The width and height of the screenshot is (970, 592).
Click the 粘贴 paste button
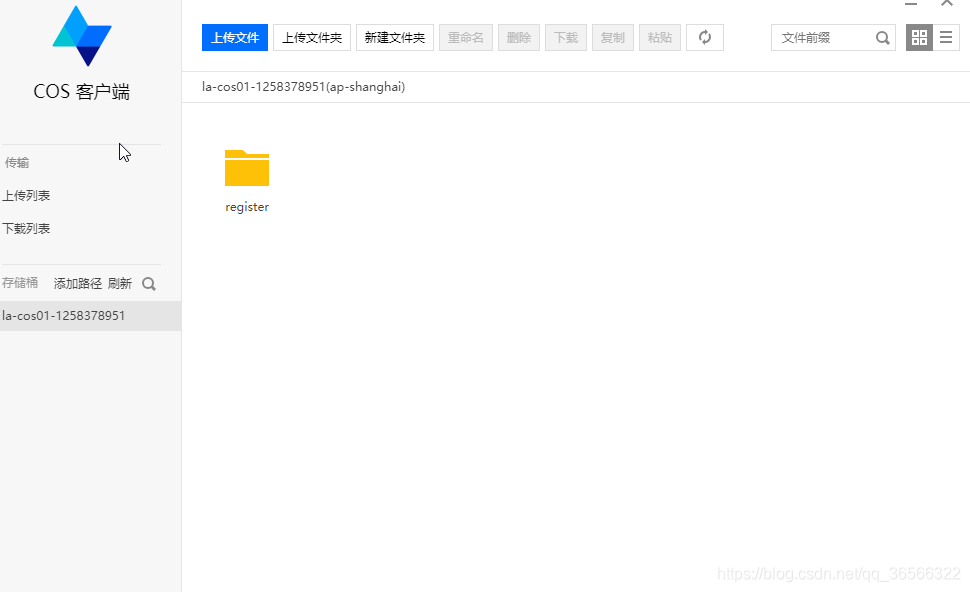pos(659,38)
